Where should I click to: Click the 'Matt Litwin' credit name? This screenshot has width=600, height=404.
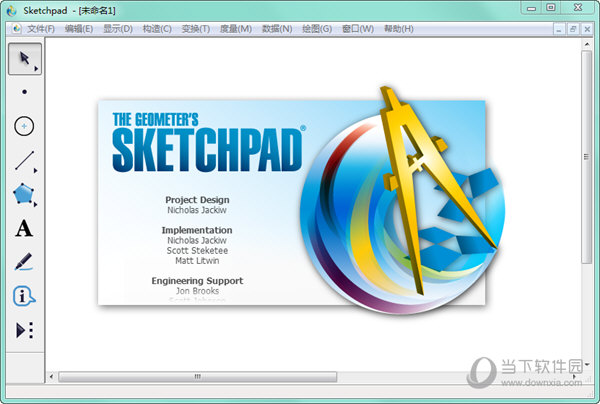197,261
